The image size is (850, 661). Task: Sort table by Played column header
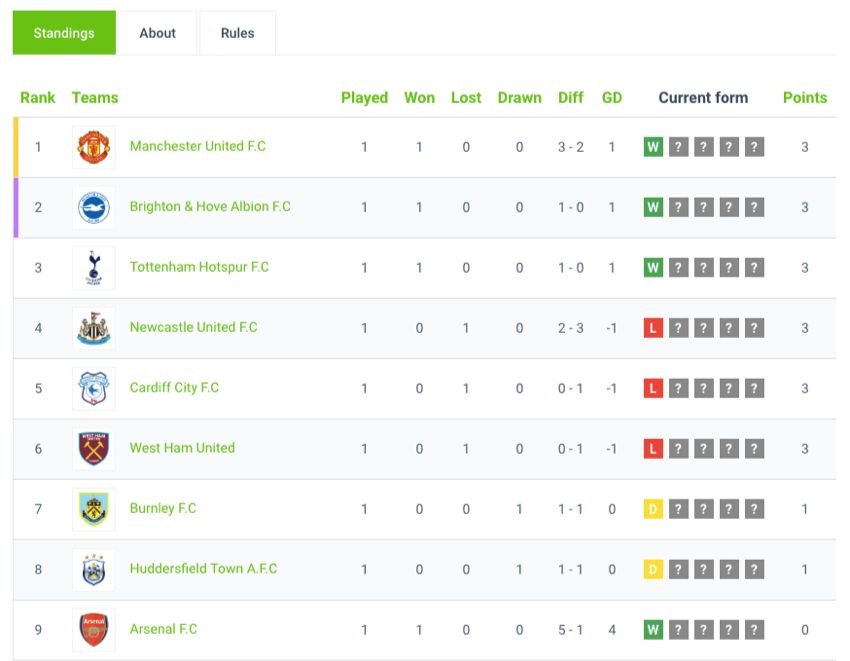(x=364, y=98)
